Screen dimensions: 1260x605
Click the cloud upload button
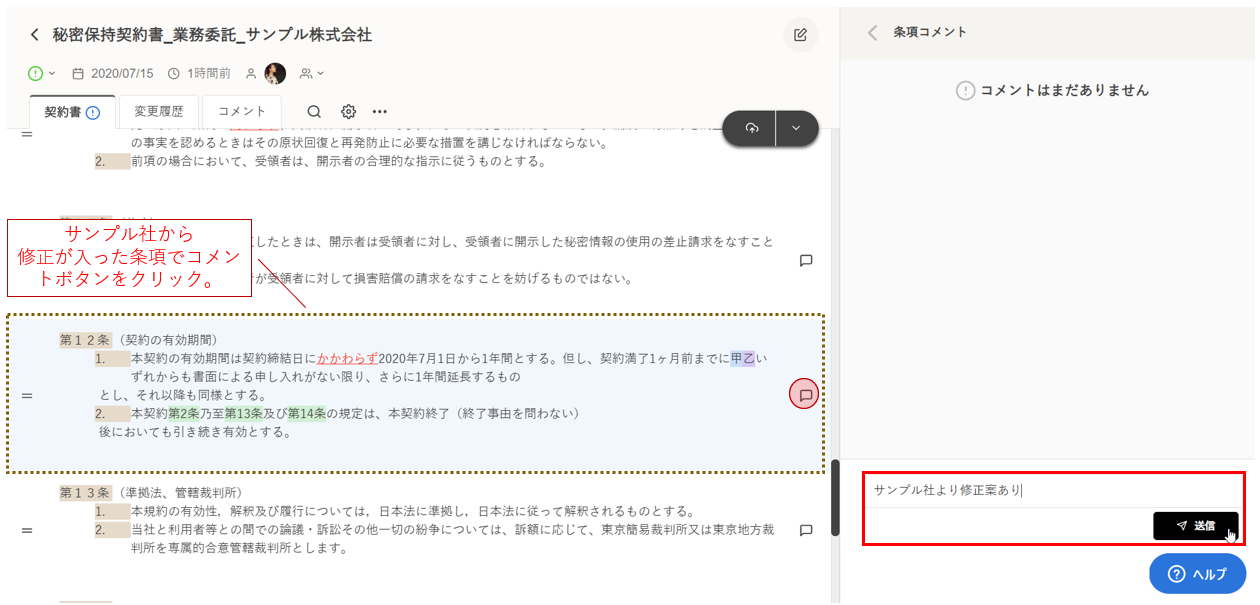pos(752,128)
